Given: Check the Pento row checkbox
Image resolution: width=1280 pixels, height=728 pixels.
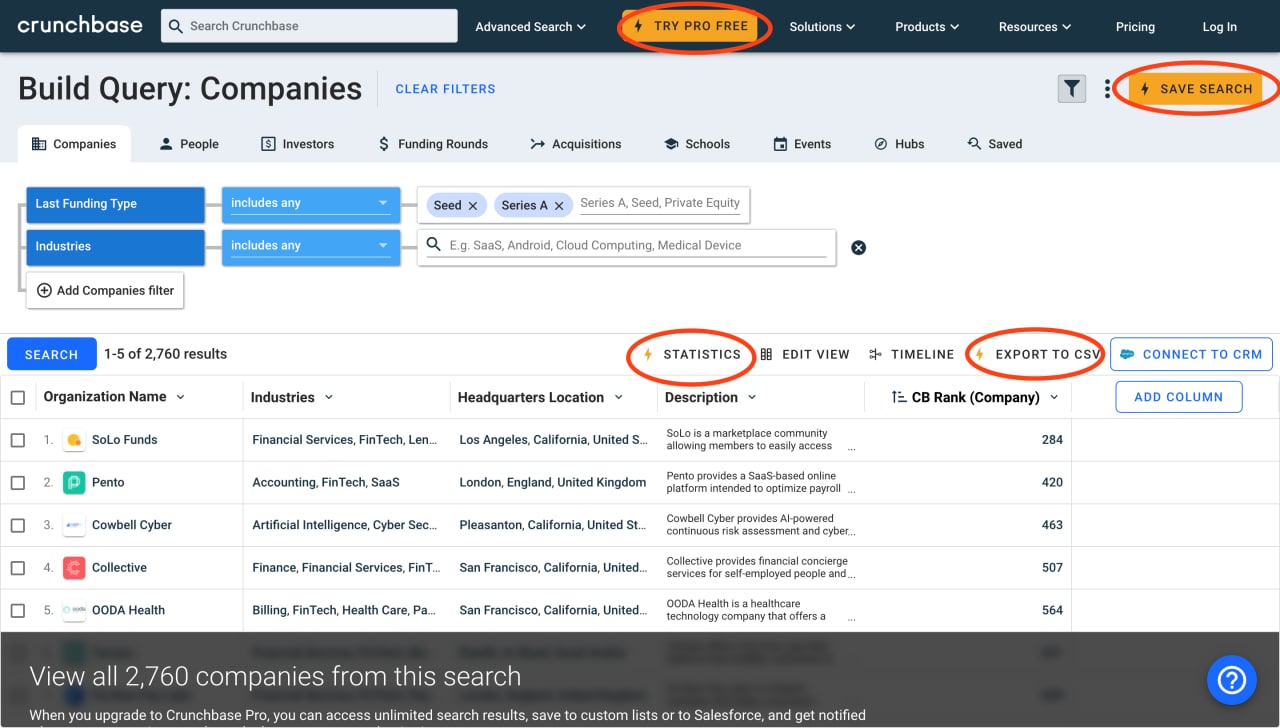Looking at the screenshot, I should pyautogui.click(x=18, y=483).
